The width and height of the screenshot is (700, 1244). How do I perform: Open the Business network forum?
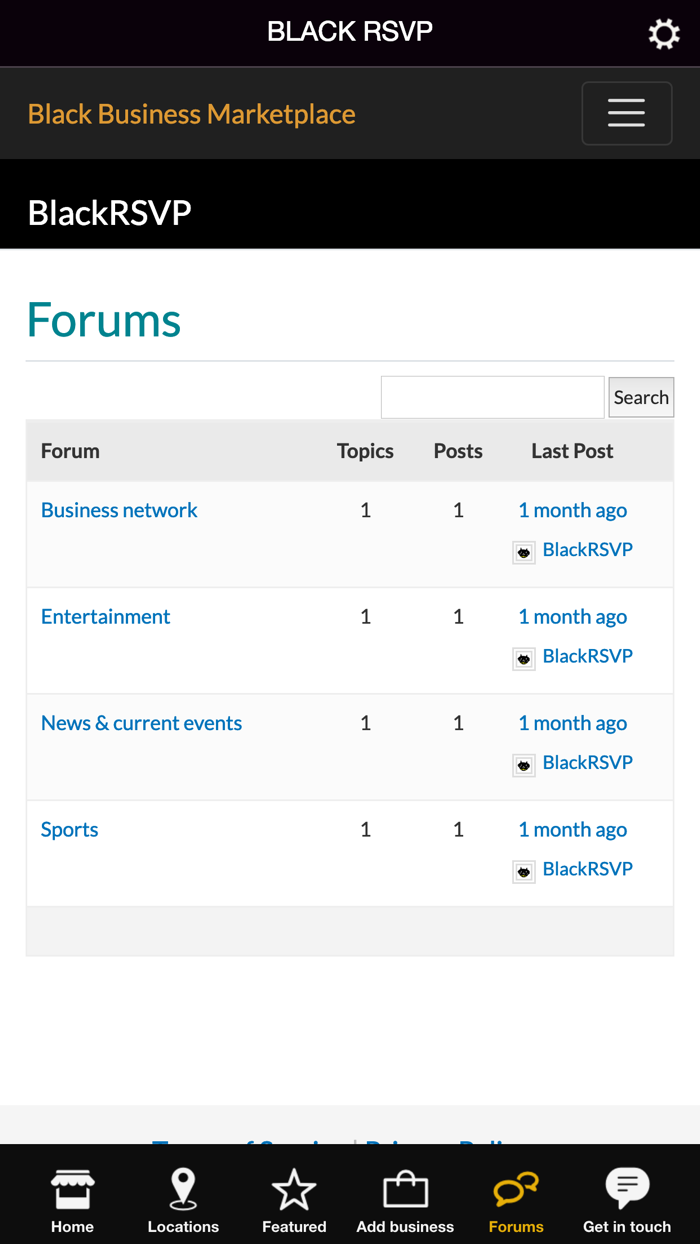click(119, 510)
